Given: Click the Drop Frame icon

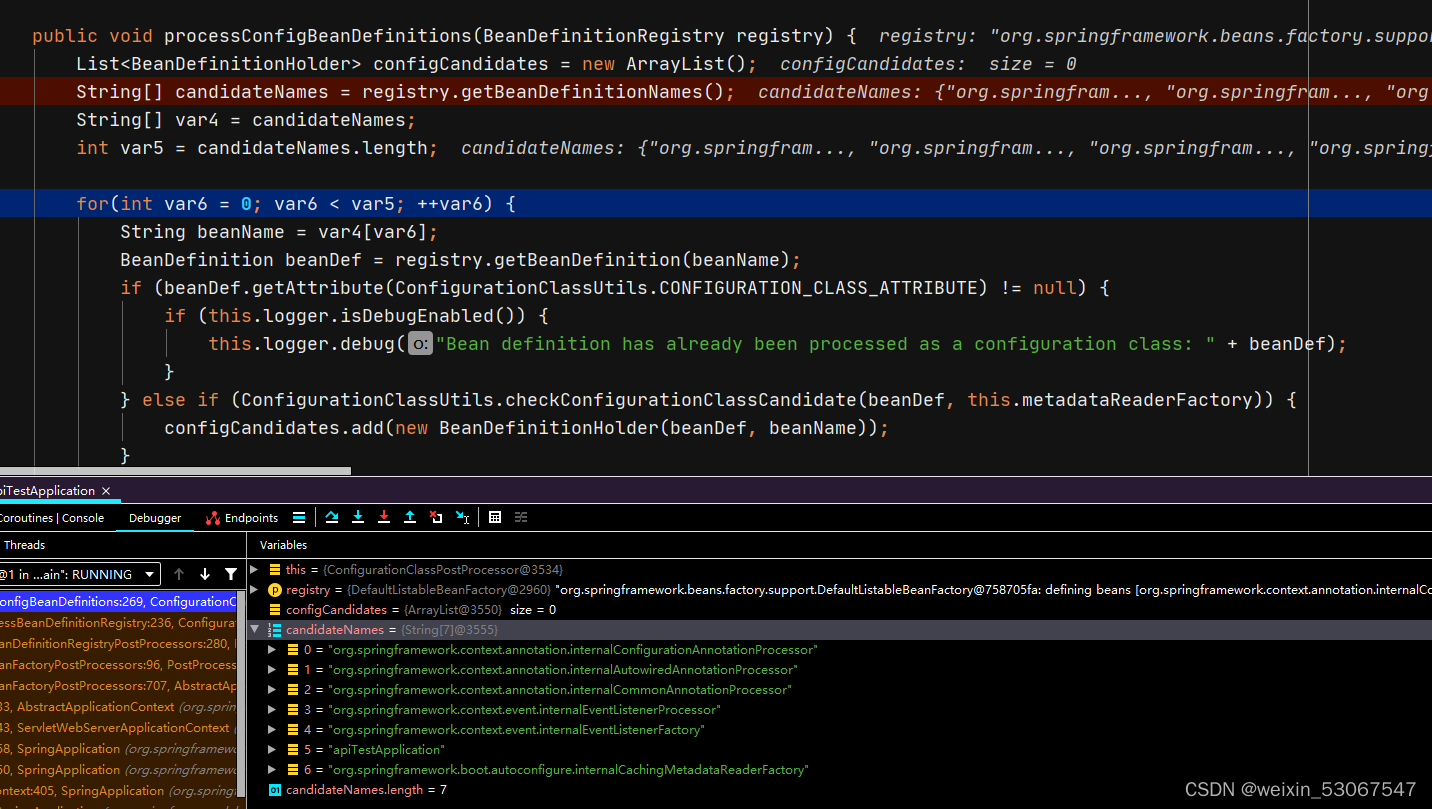Looking at the screenshot, I should point(436,517).
